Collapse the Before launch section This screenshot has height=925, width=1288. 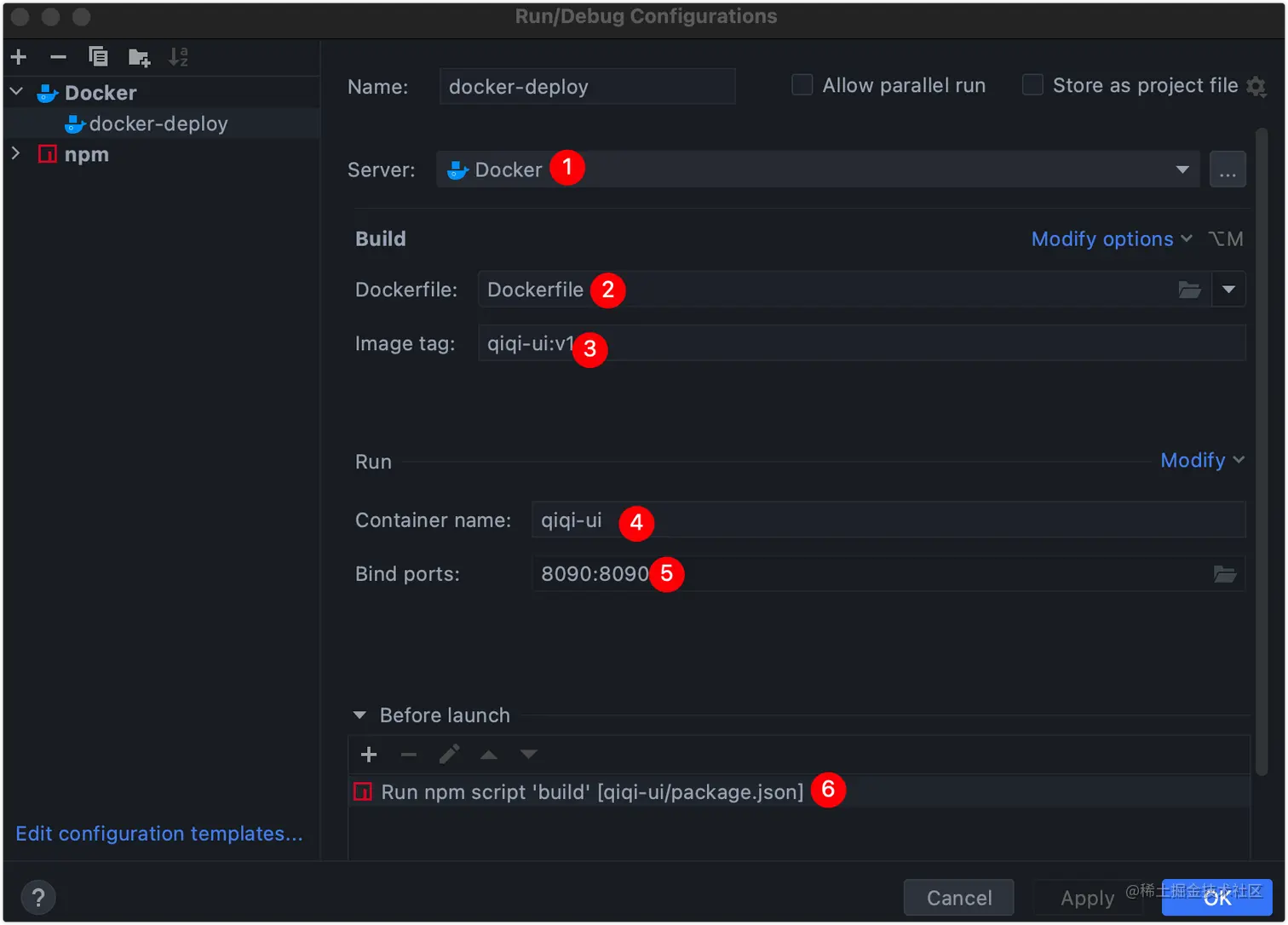pos(359,715)
